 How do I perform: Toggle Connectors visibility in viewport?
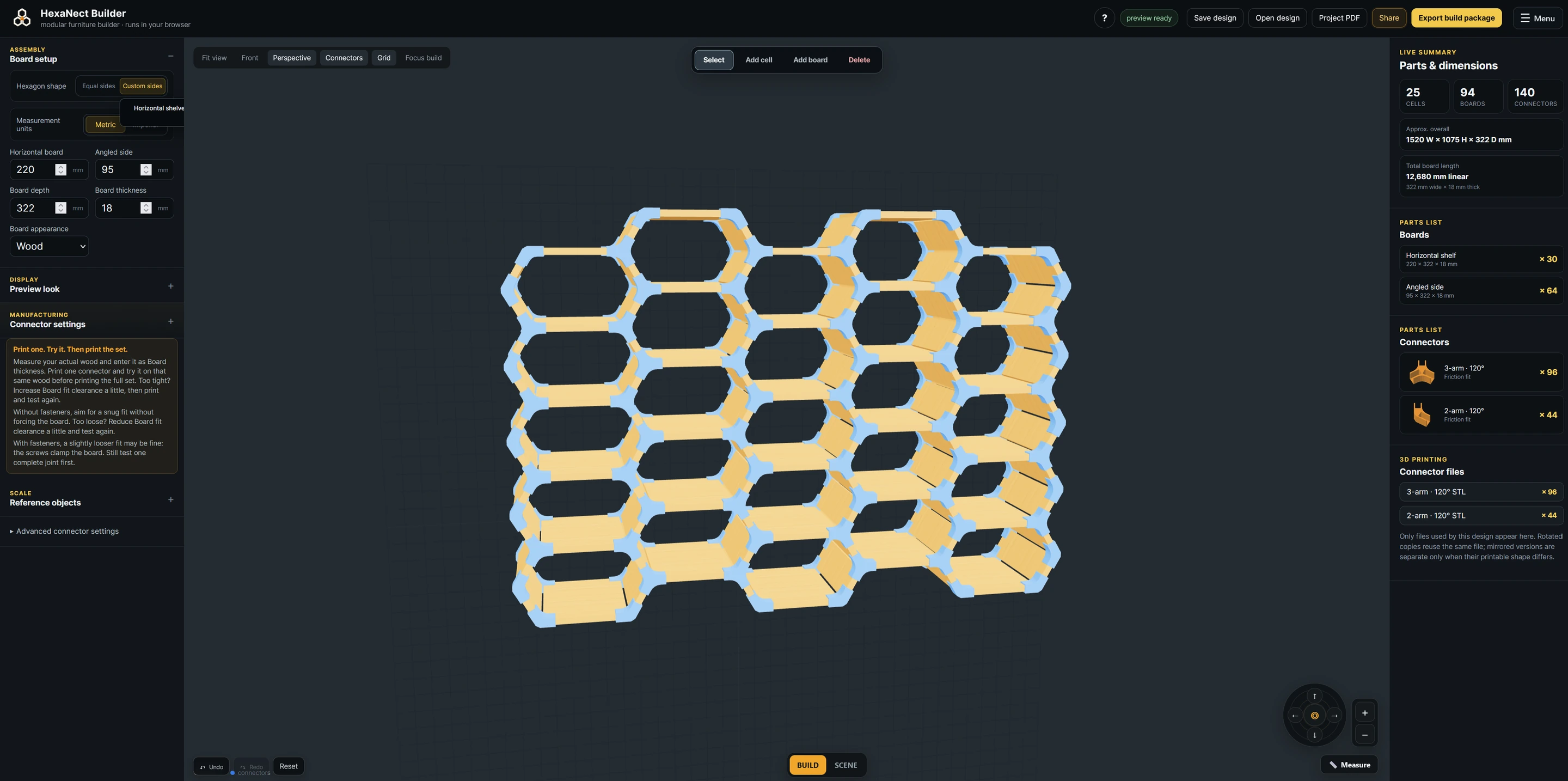click(344, 58)
